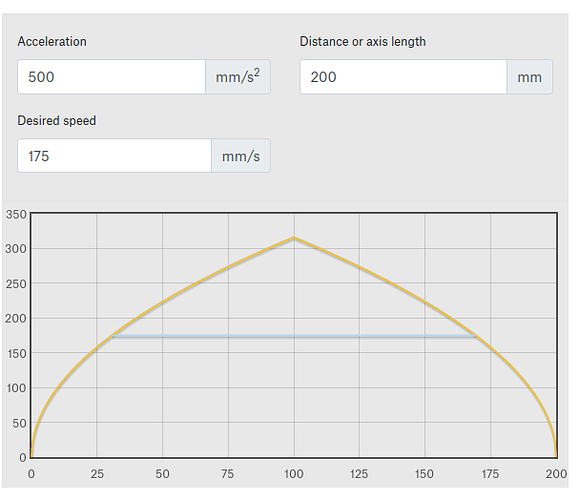Screen dimensions: 579x500
Task: Click the "Distance or axis length" label
Action: pyautogui.click(x=363, y=41)
